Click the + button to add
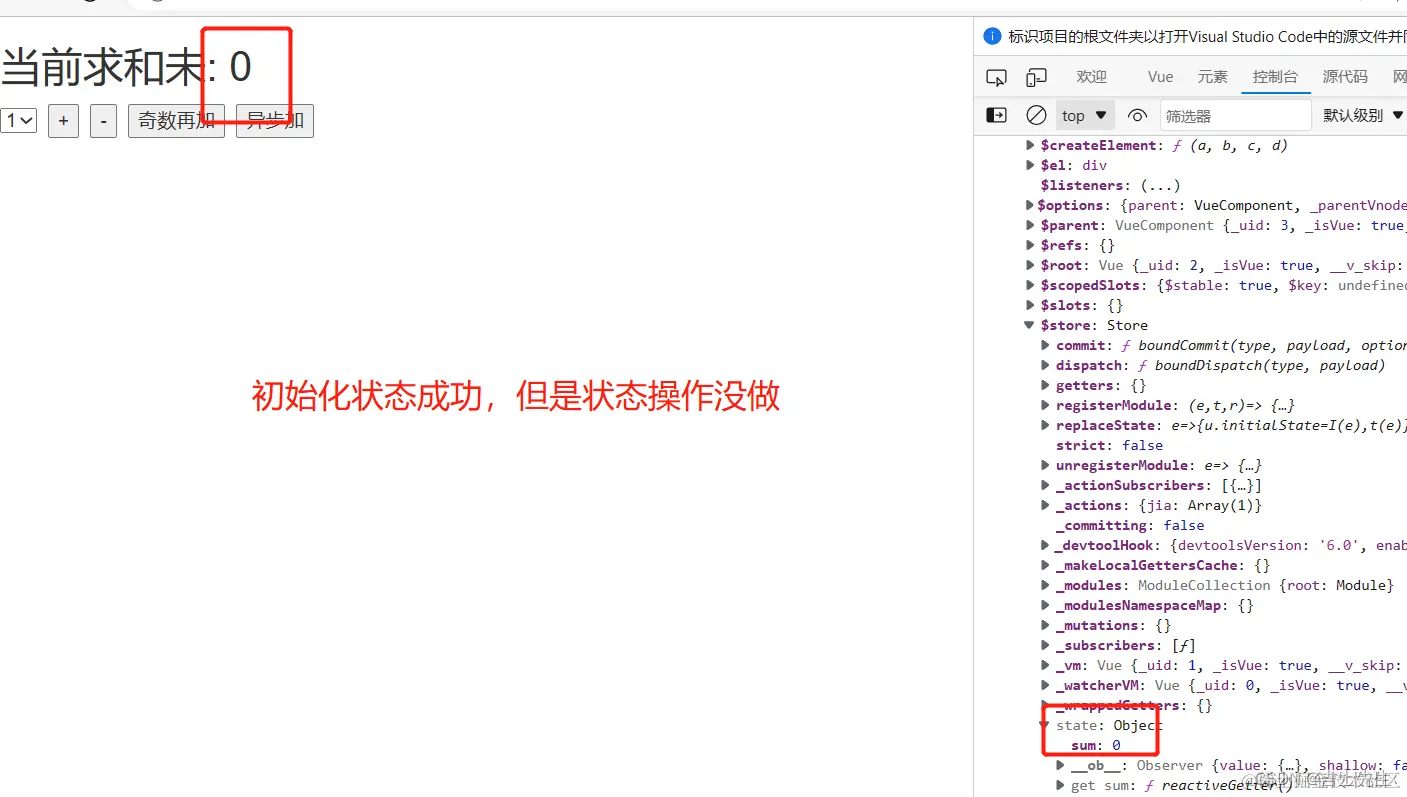 click(x=63, y=121)
